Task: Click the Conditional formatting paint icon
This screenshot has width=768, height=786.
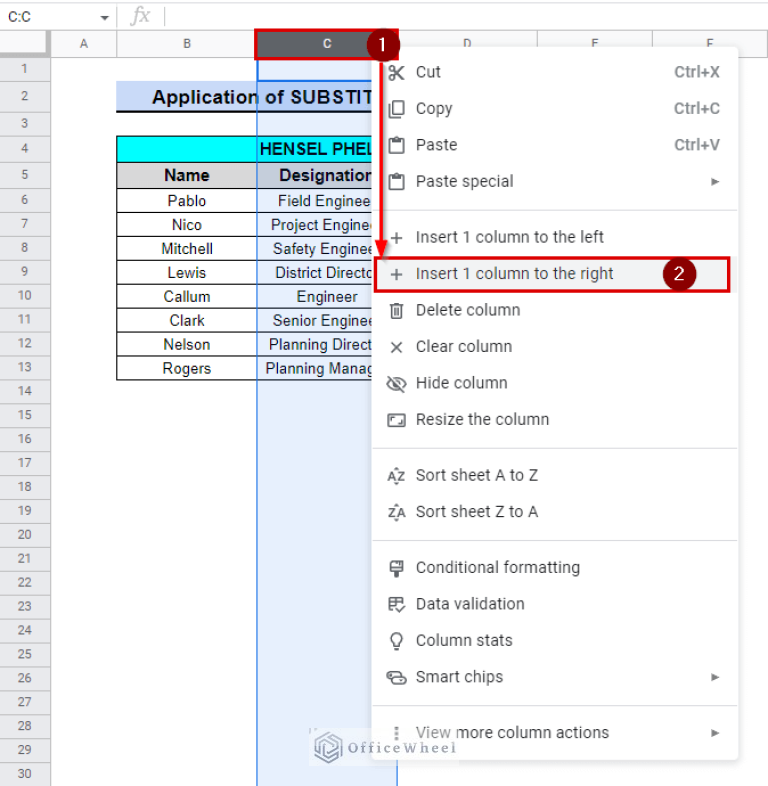Action: click(396, 568)
